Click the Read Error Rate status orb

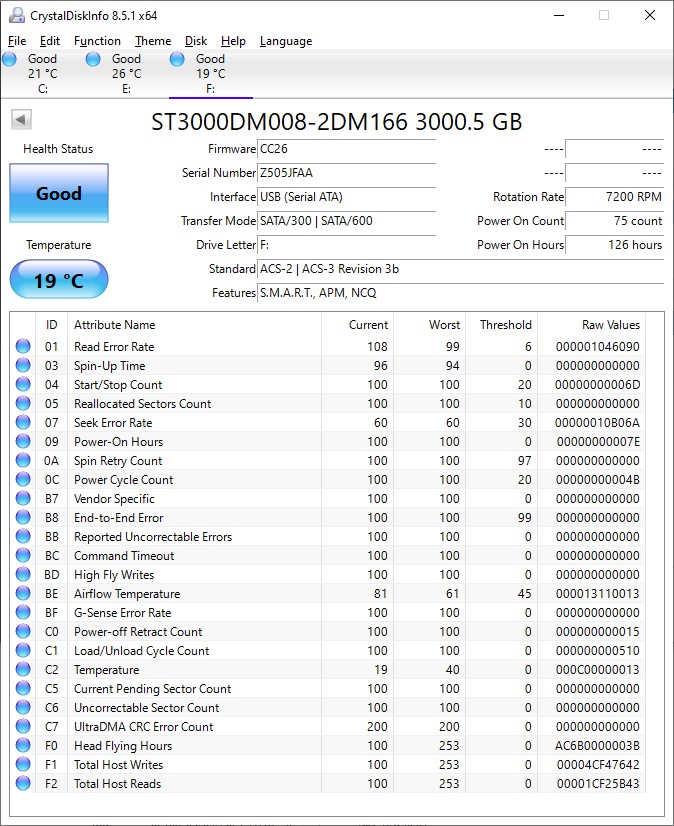pos(23,347)
